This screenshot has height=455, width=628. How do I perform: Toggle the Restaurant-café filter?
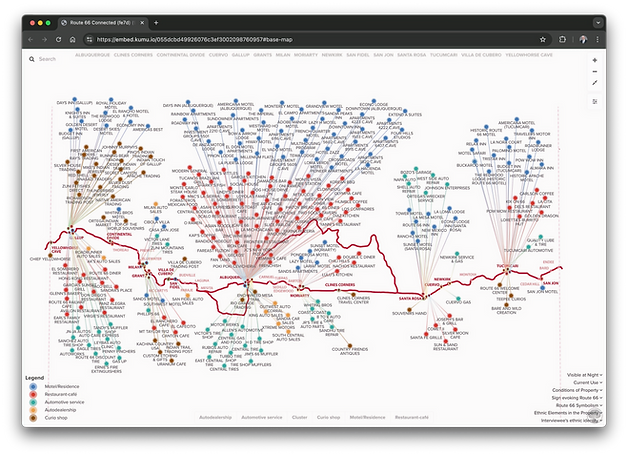pos(412,417)
